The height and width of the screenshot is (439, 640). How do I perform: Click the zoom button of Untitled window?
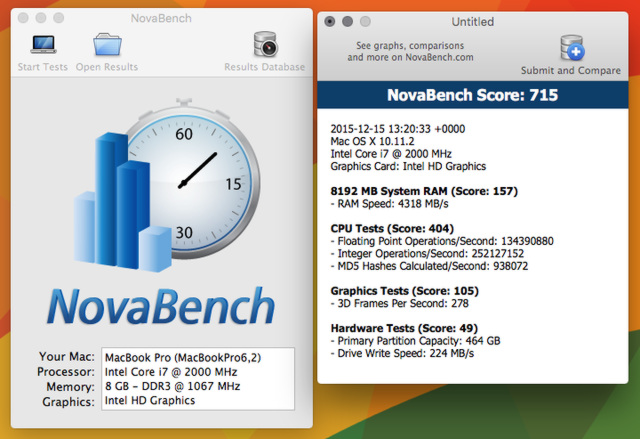(365, 21)
